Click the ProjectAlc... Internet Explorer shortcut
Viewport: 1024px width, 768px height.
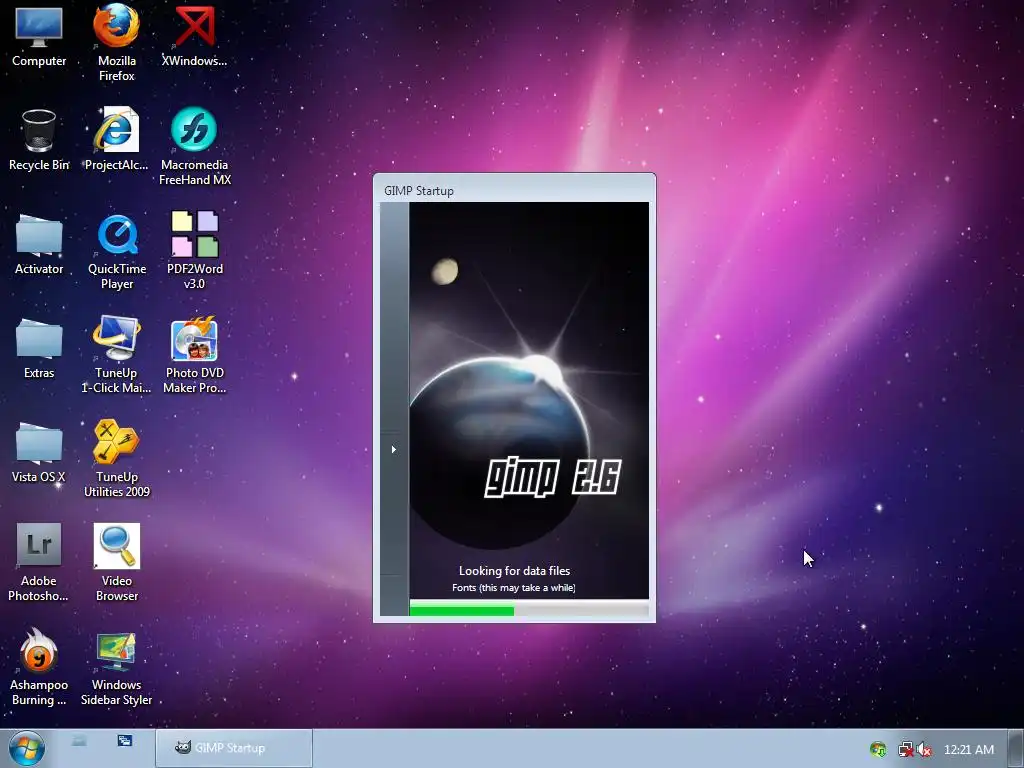(x=116, y=140)
